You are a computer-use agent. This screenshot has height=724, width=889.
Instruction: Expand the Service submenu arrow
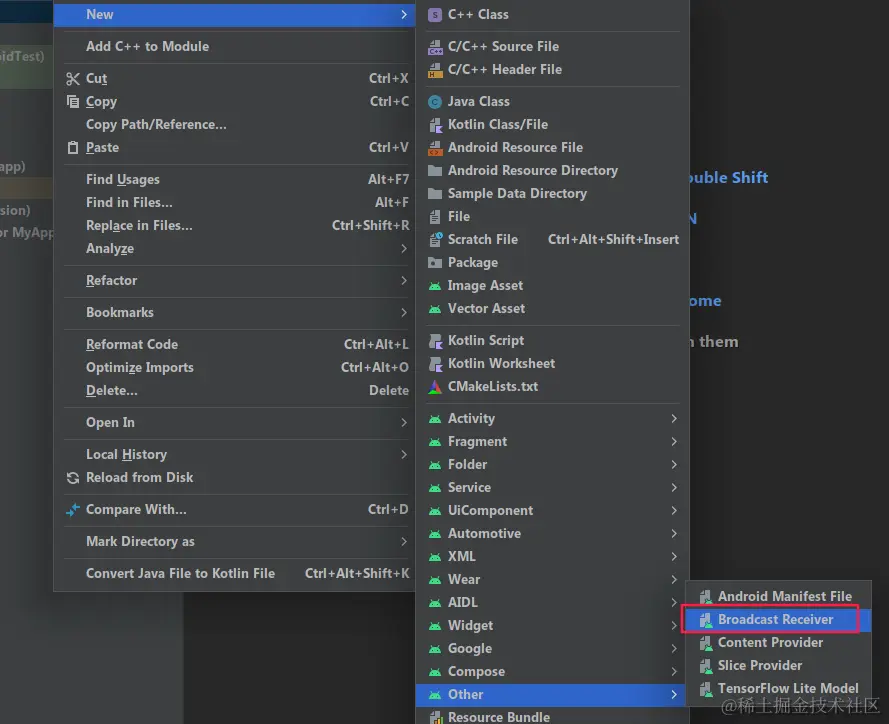coord(674,488)
